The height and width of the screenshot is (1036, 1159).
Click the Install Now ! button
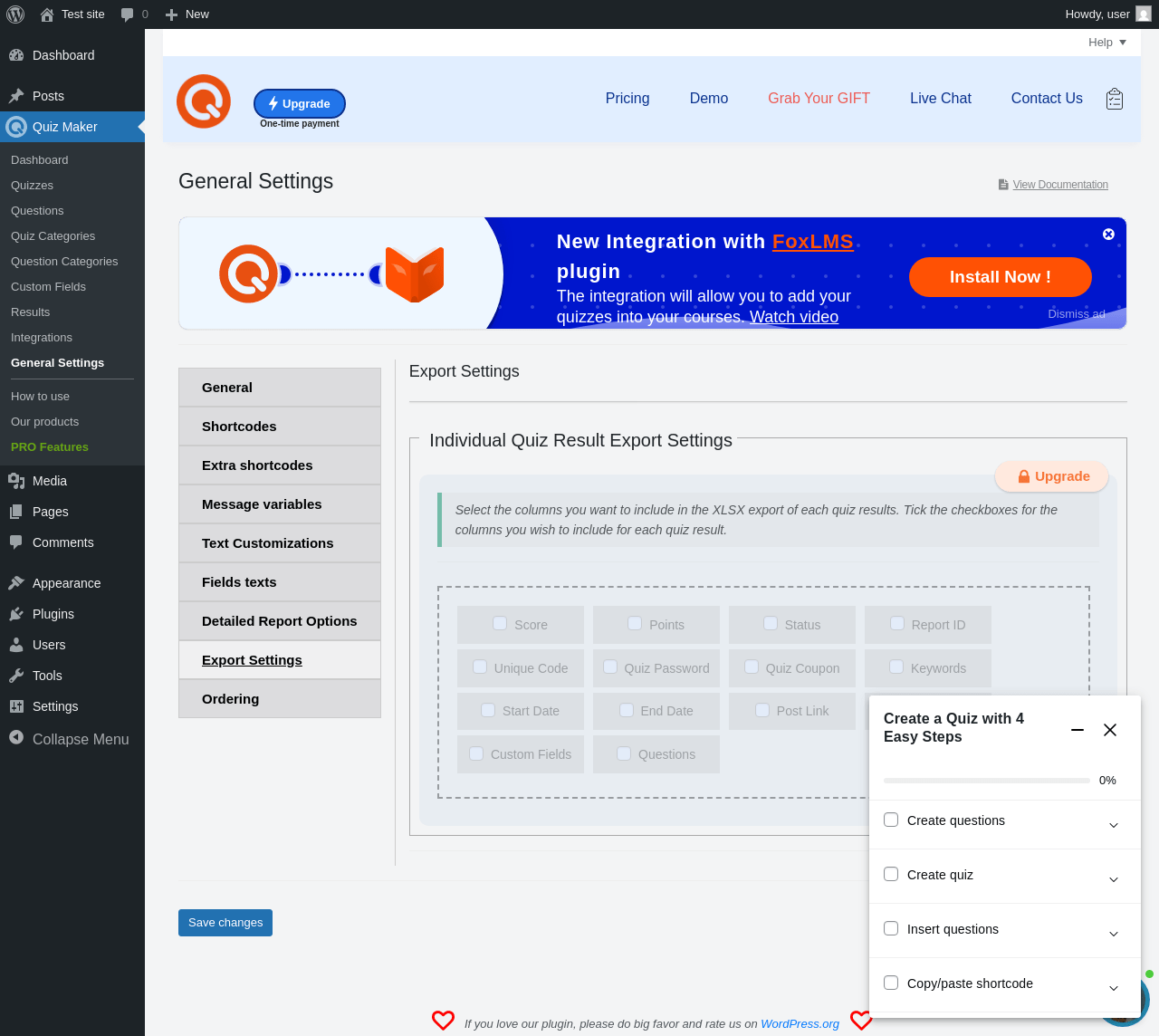point(1001,277)
